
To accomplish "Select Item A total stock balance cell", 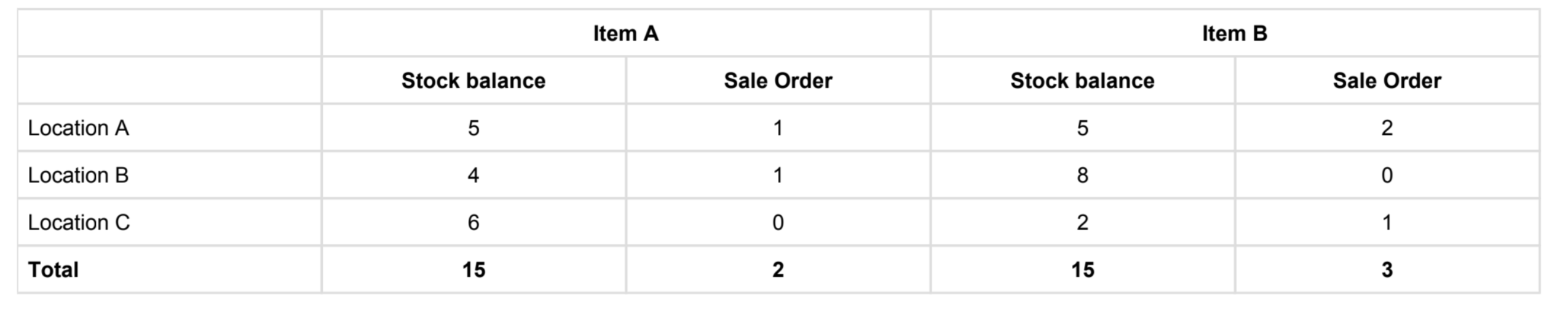I will point(473,270).
